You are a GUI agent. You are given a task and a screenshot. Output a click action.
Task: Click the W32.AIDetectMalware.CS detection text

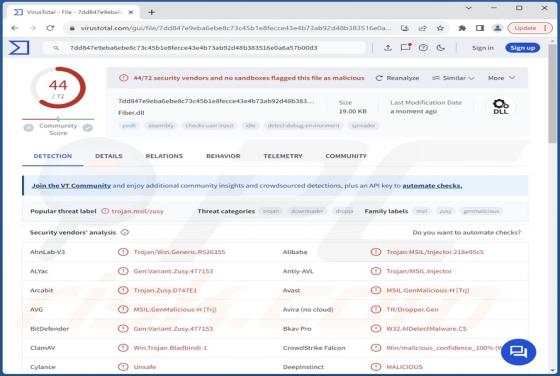click(426, 329)
